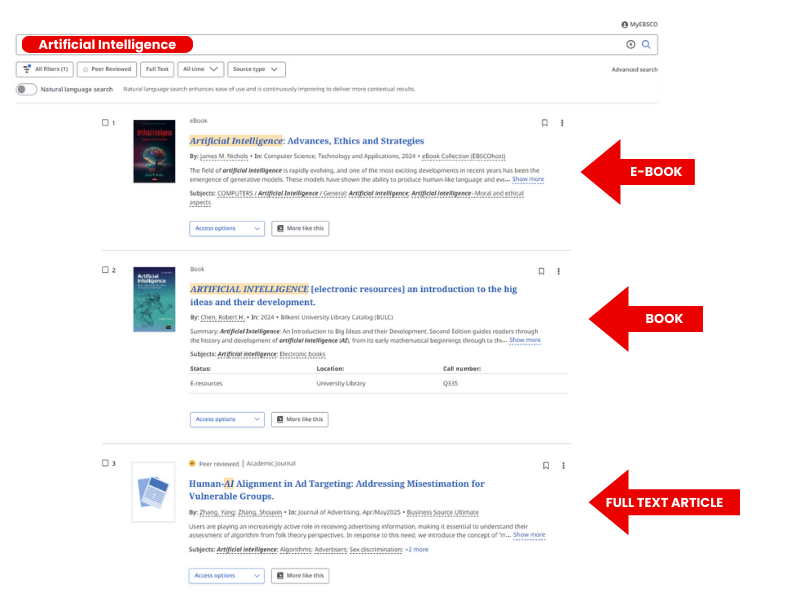Save result 2 with bookmark icon
The height and width of the screenshot is (600, 800).
click(541, 271)
